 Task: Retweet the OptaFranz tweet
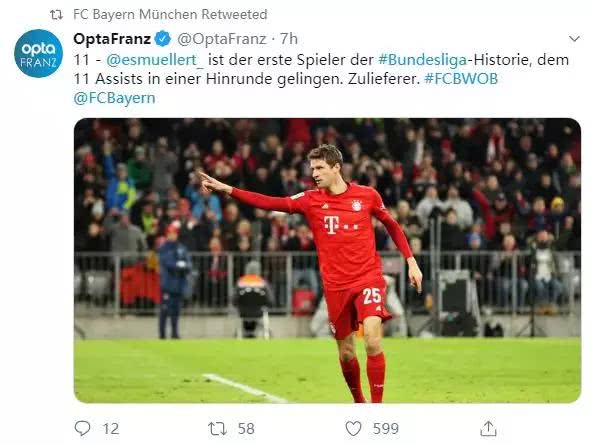(x=217, y=429)
